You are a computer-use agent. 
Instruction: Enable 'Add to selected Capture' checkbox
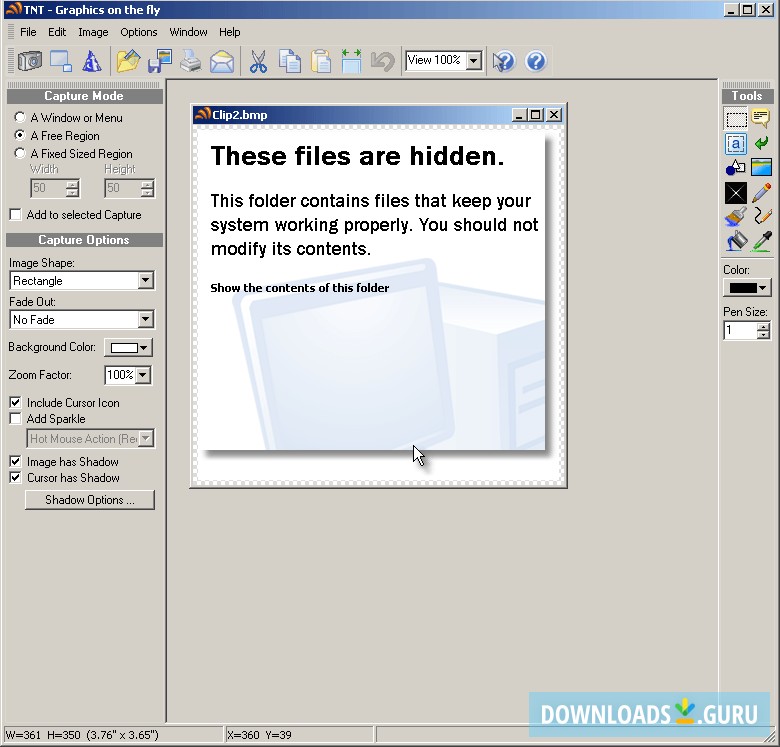(15, 215)
